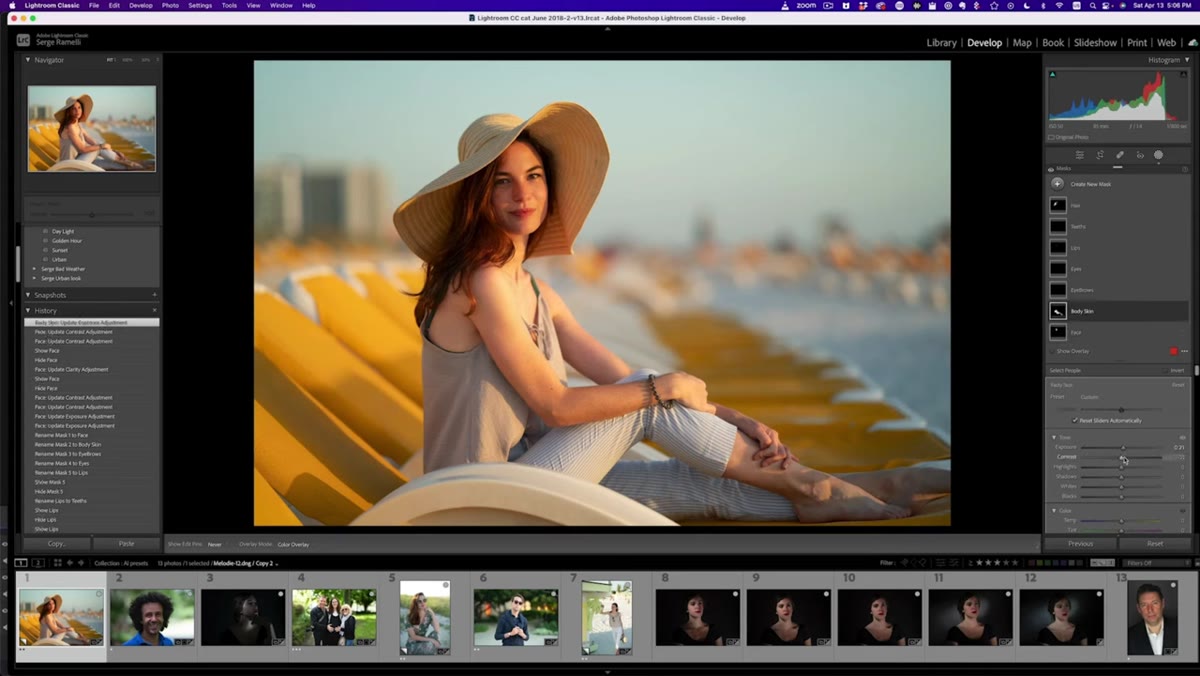This screenshot has width=1200, height=676.
Task: Select the Red Eye correction icon
Action: click(x=1140, y=155)
